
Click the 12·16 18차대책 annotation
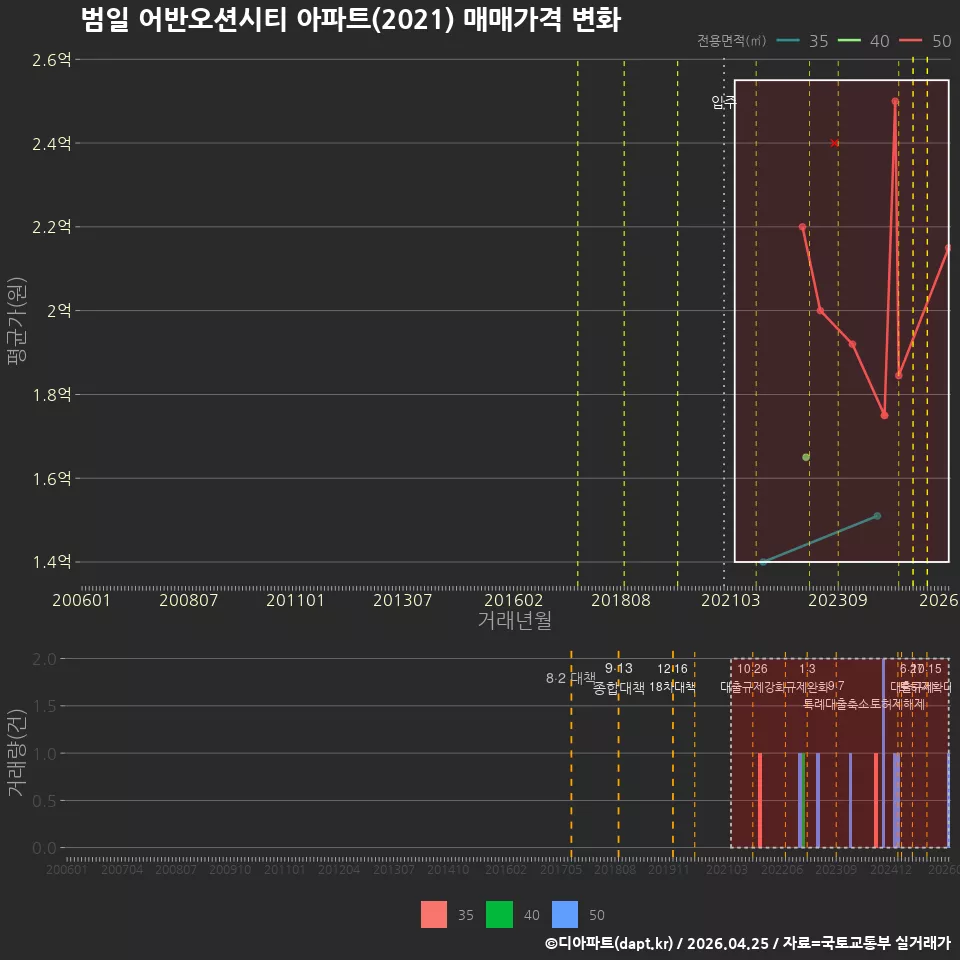(x=672, y=678)
